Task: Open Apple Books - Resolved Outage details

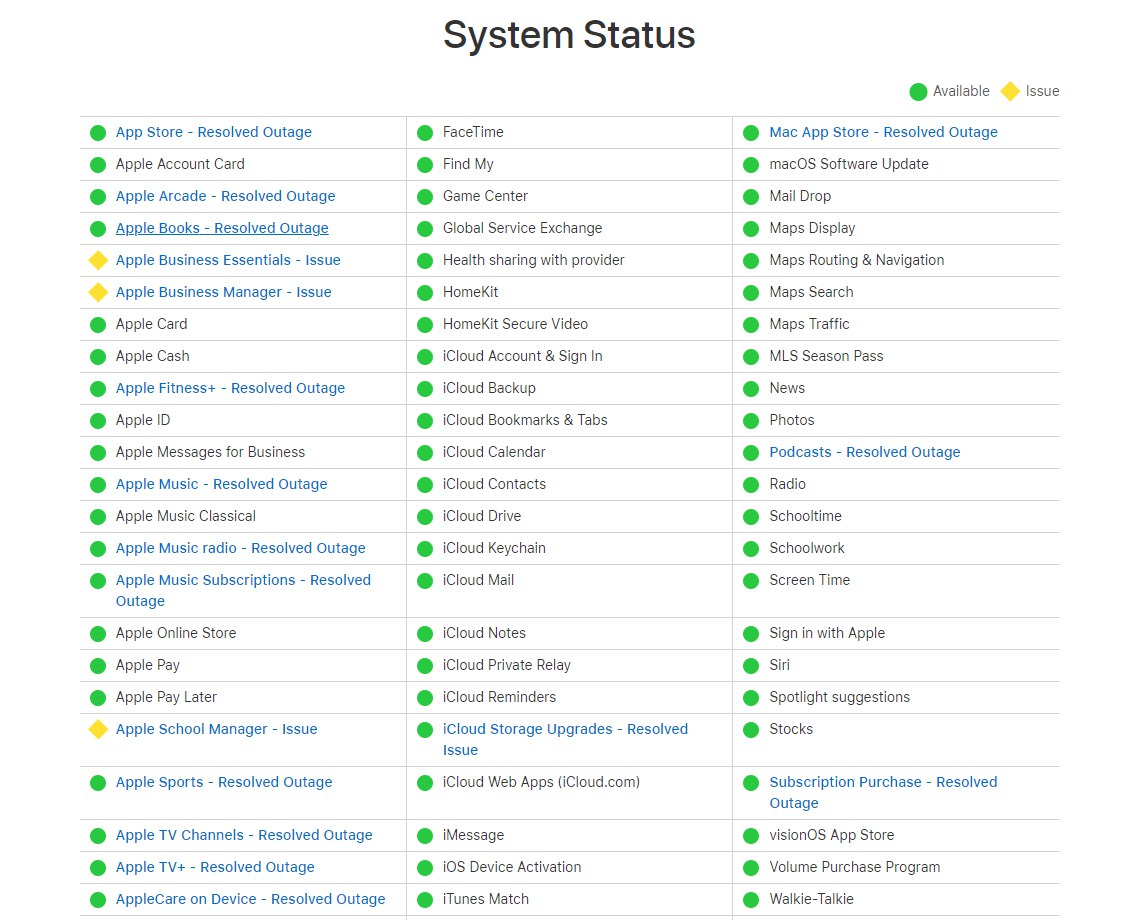Action: pos(222,228)
